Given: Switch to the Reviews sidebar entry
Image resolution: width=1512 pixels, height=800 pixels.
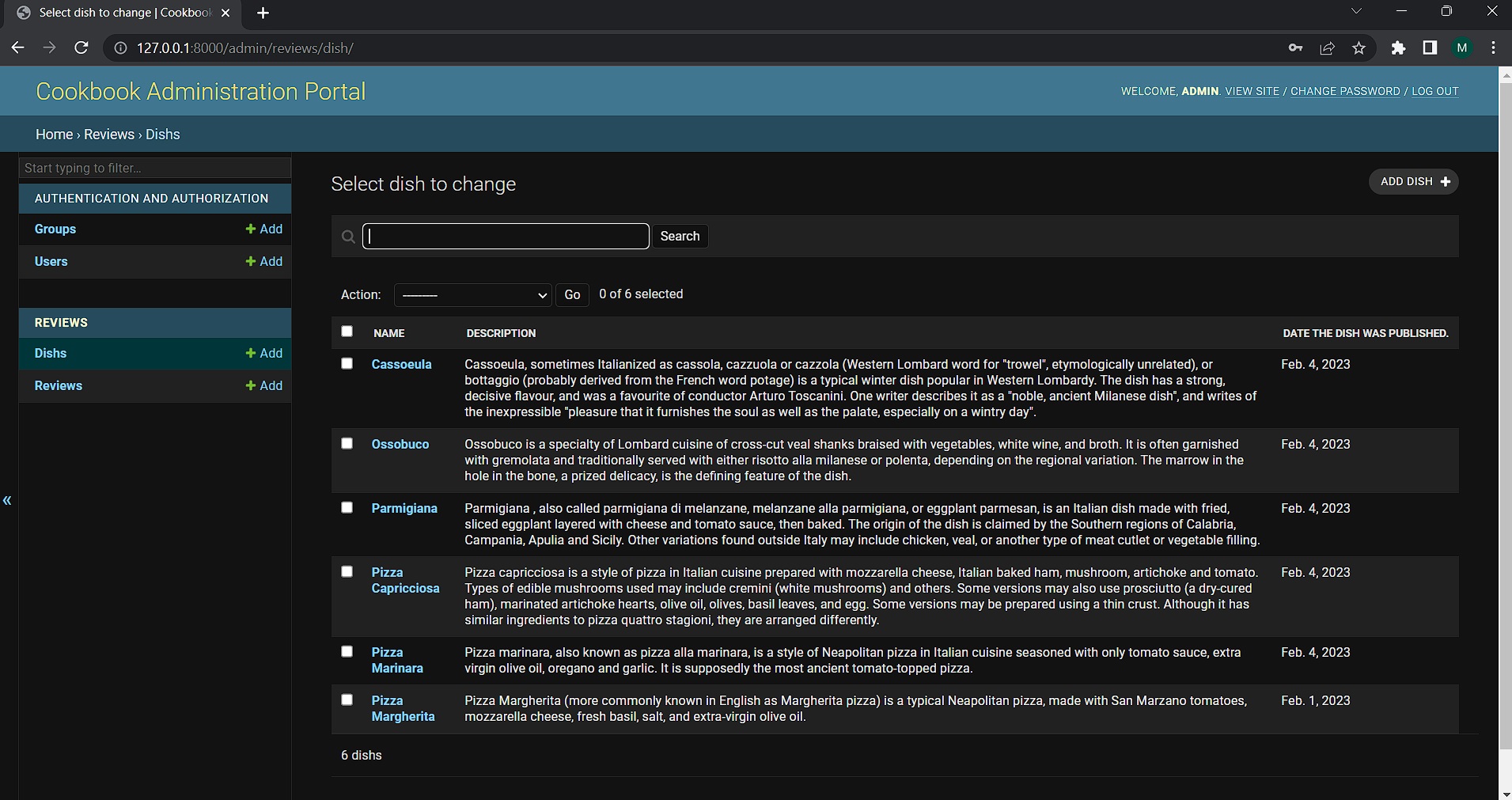Looking at the screenshot, I should point(58,385).
